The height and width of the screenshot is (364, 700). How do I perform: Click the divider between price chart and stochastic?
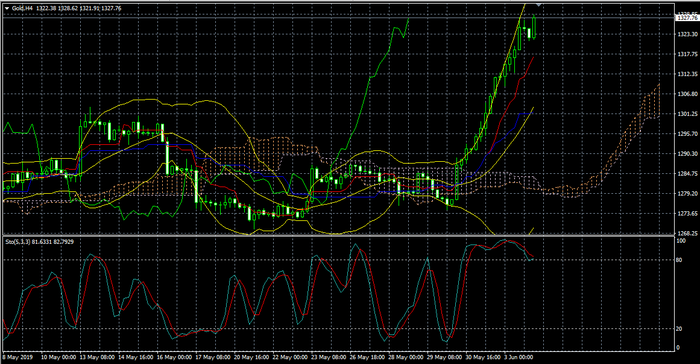point(338,235)
